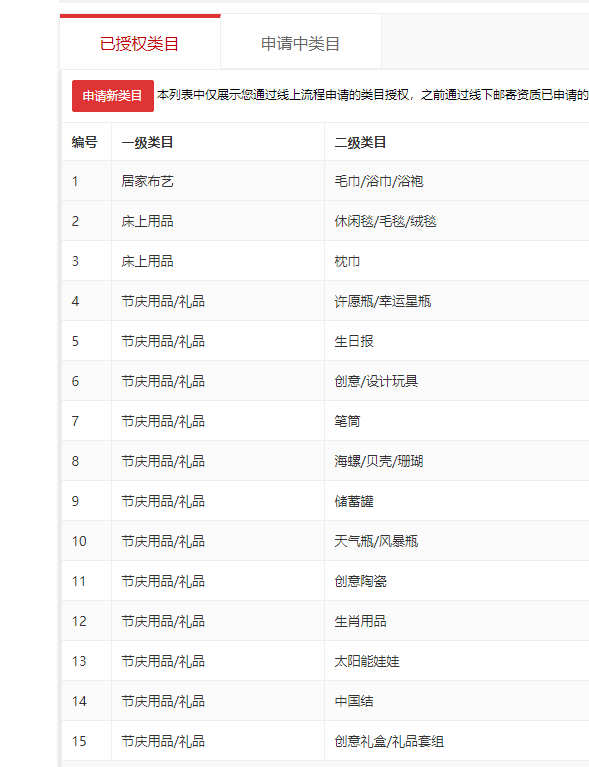The height and width of the screenshot is (767, 589).
Task: Select the 中国结 entry in row 14
Action: point(354,701)
